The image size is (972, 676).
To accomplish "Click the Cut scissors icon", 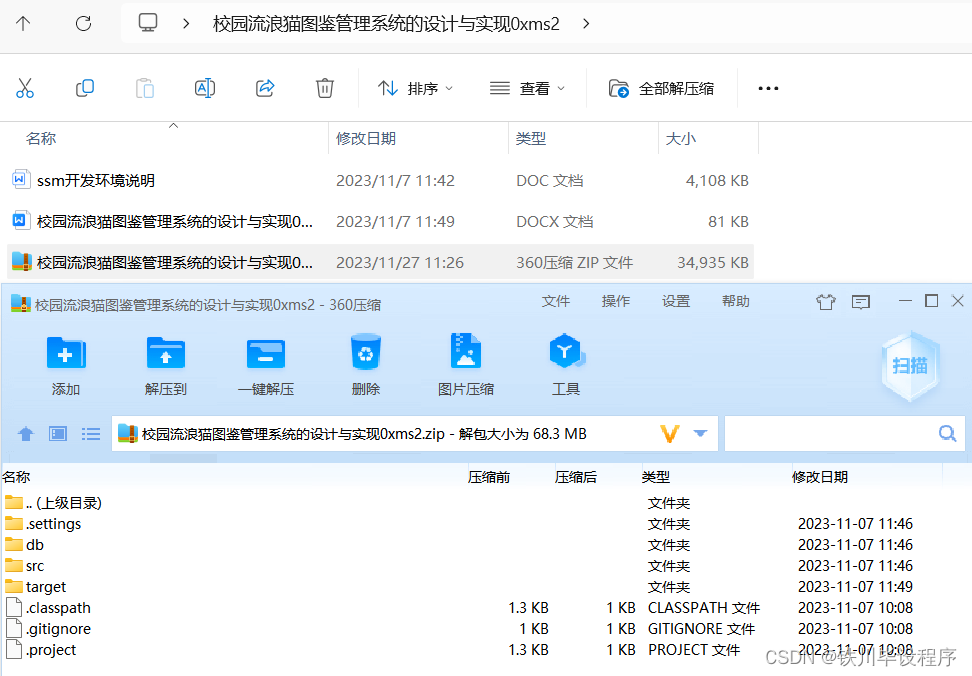I will pos(25,88).
